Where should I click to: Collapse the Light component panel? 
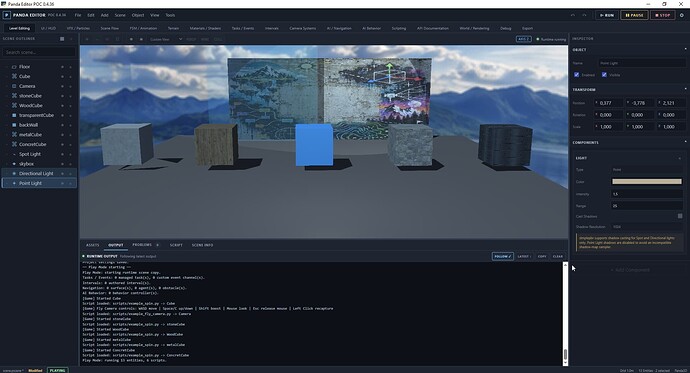tap(679, 158)
